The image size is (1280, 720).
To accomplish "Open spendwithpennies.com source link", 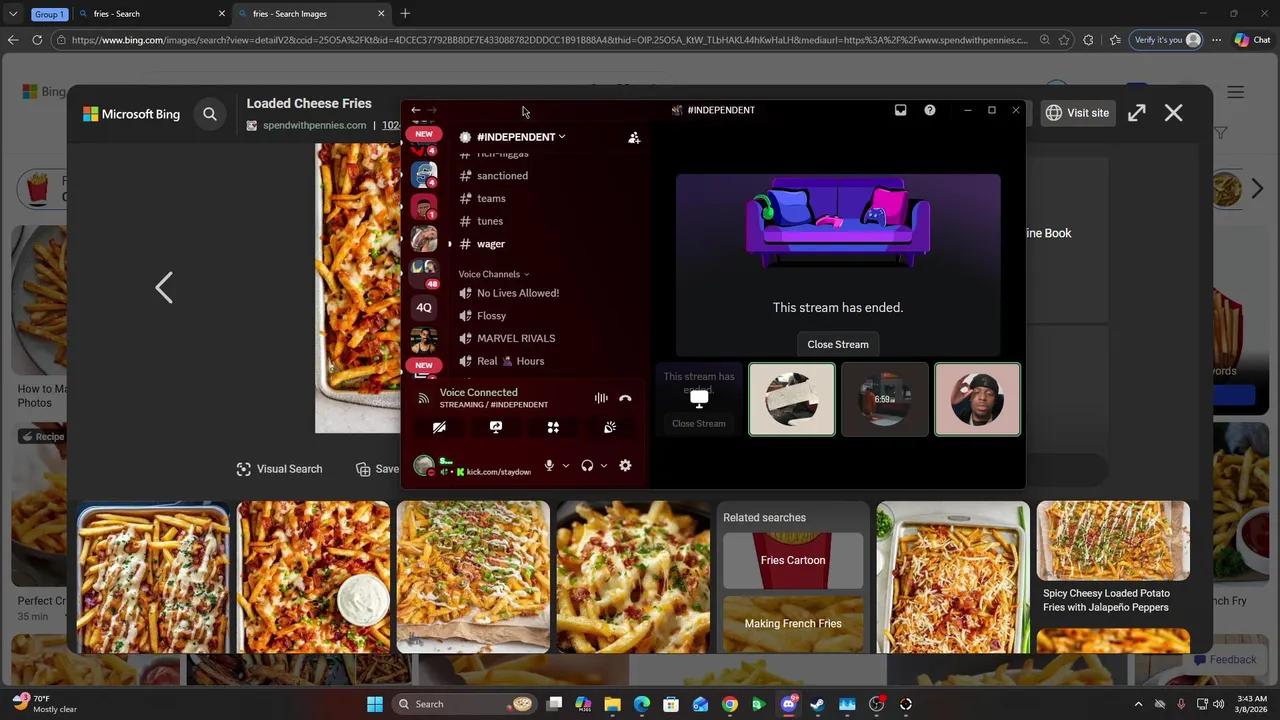I will tap(314, 125).
